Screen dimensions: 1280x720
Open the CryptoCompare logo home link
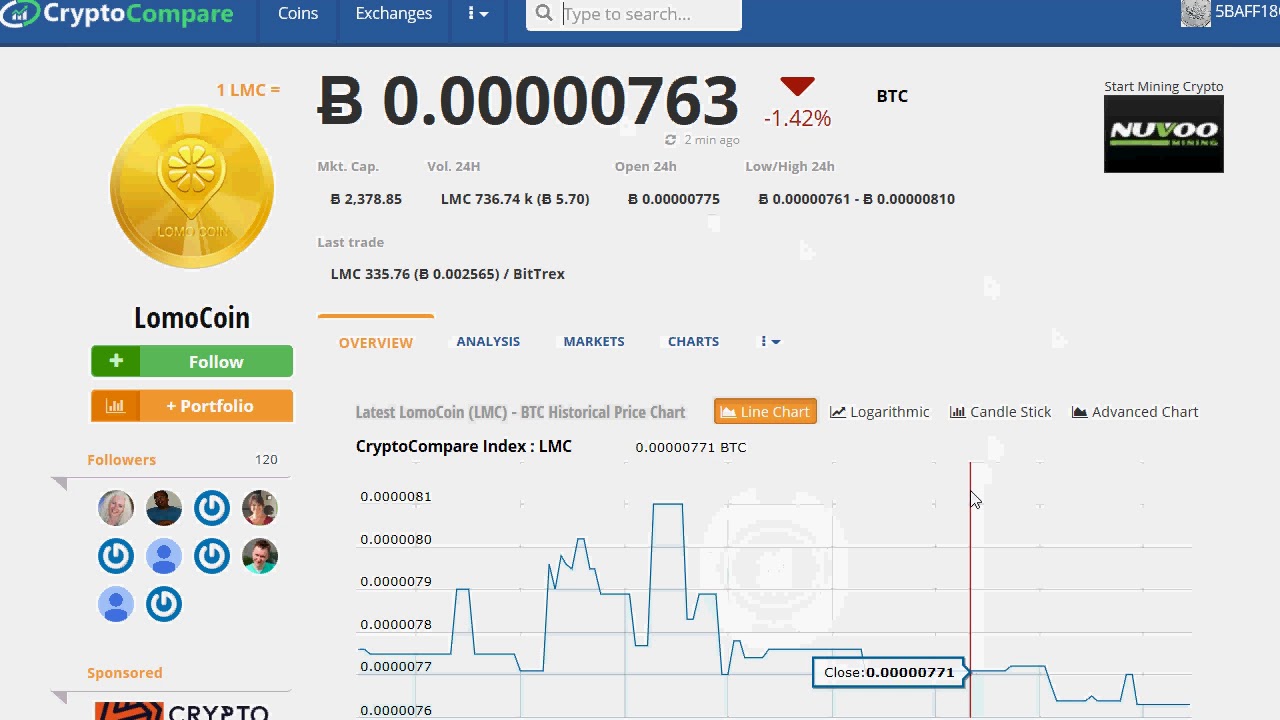[x=117, y=14]
